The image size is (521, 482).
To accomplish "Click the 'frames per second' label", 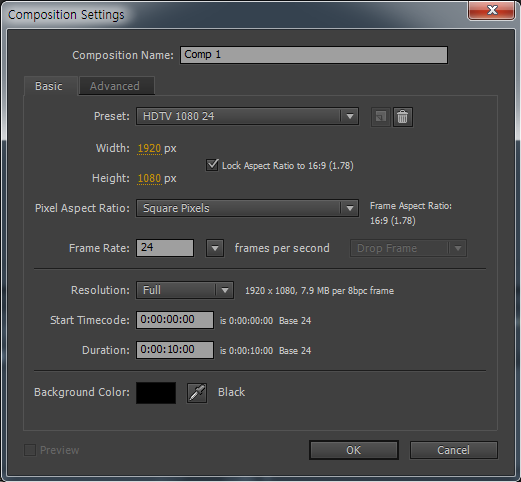I will (x=282, y=248).
